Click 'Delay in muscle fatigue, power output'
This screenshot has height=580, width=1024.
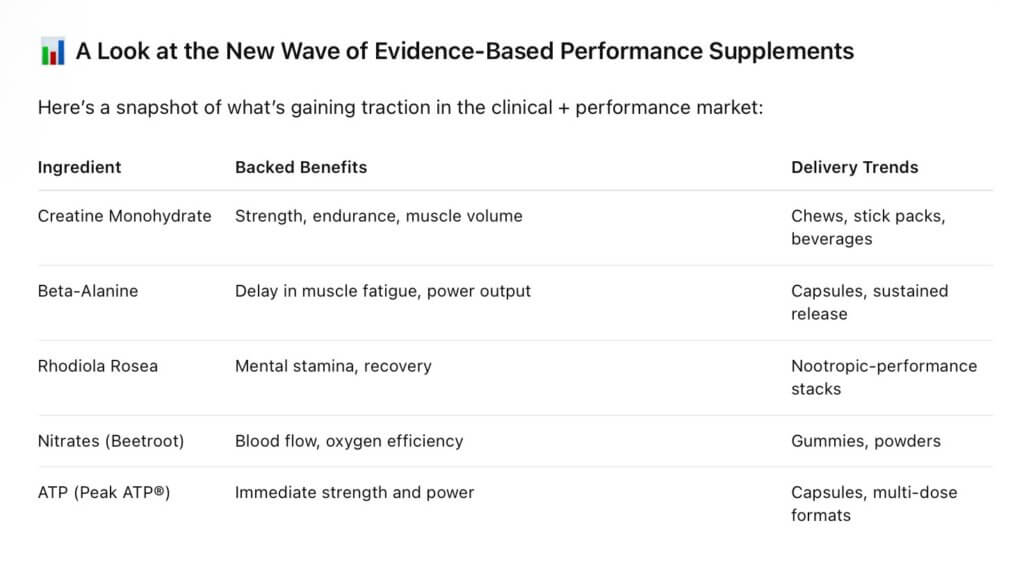(x=383, y=291)
